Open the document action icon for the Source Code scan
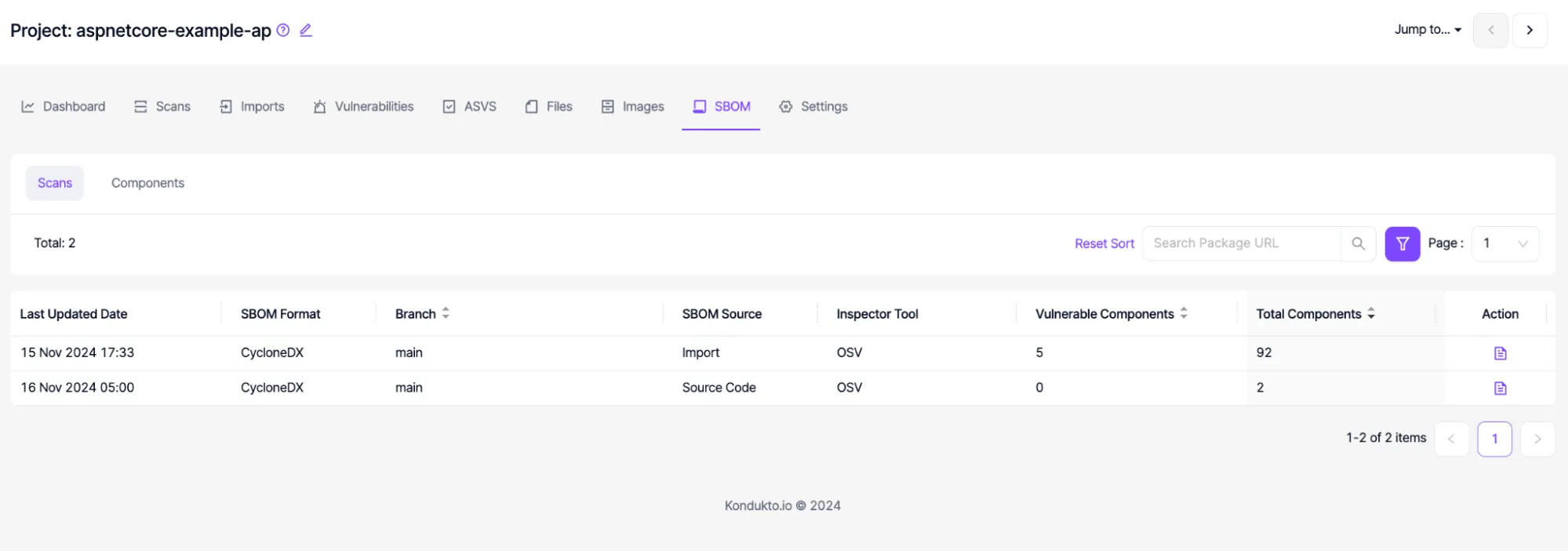This screenshot has height=551, width=1568. point(1500,388)
